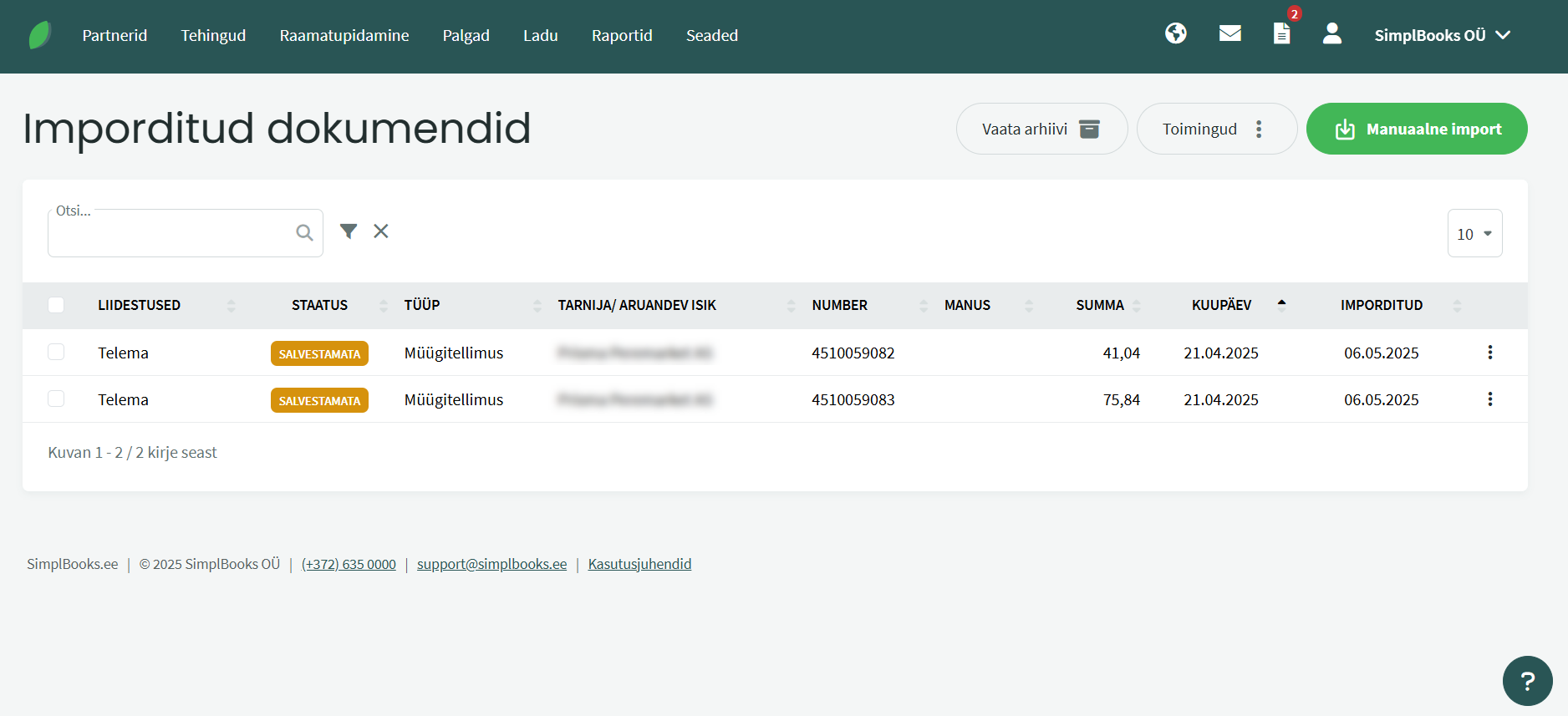Sort by Tarnija/Aruandev isik arrows

792,306
